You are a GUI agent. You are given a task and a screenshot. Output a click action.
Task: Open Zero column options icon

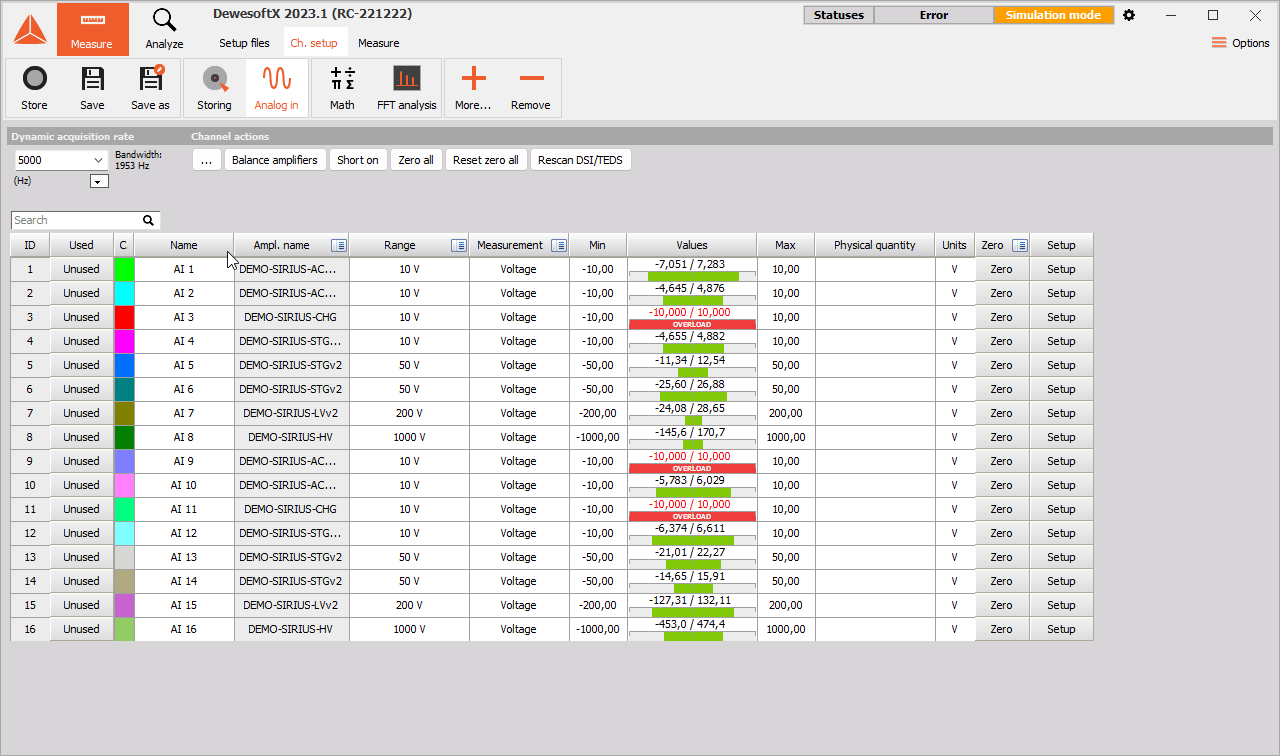(1019, 245)
